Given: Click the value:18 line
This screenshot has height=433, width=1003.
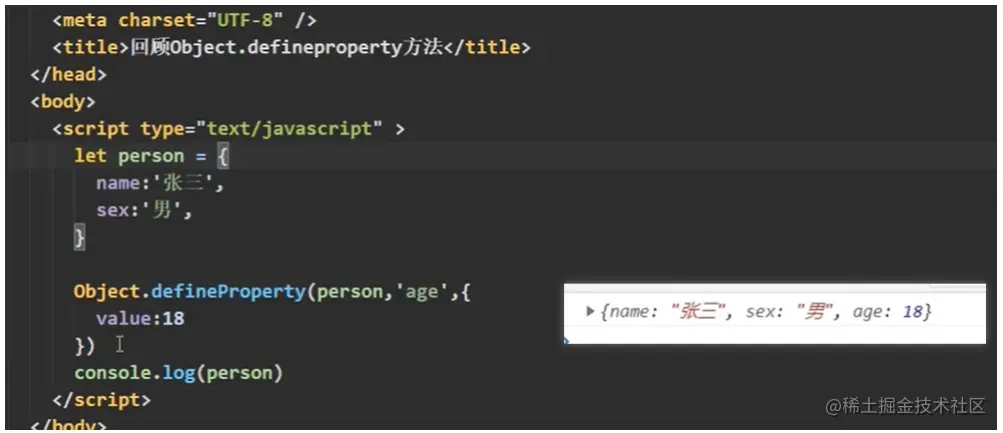Looking at the screenshot, I should click(140, 318).
